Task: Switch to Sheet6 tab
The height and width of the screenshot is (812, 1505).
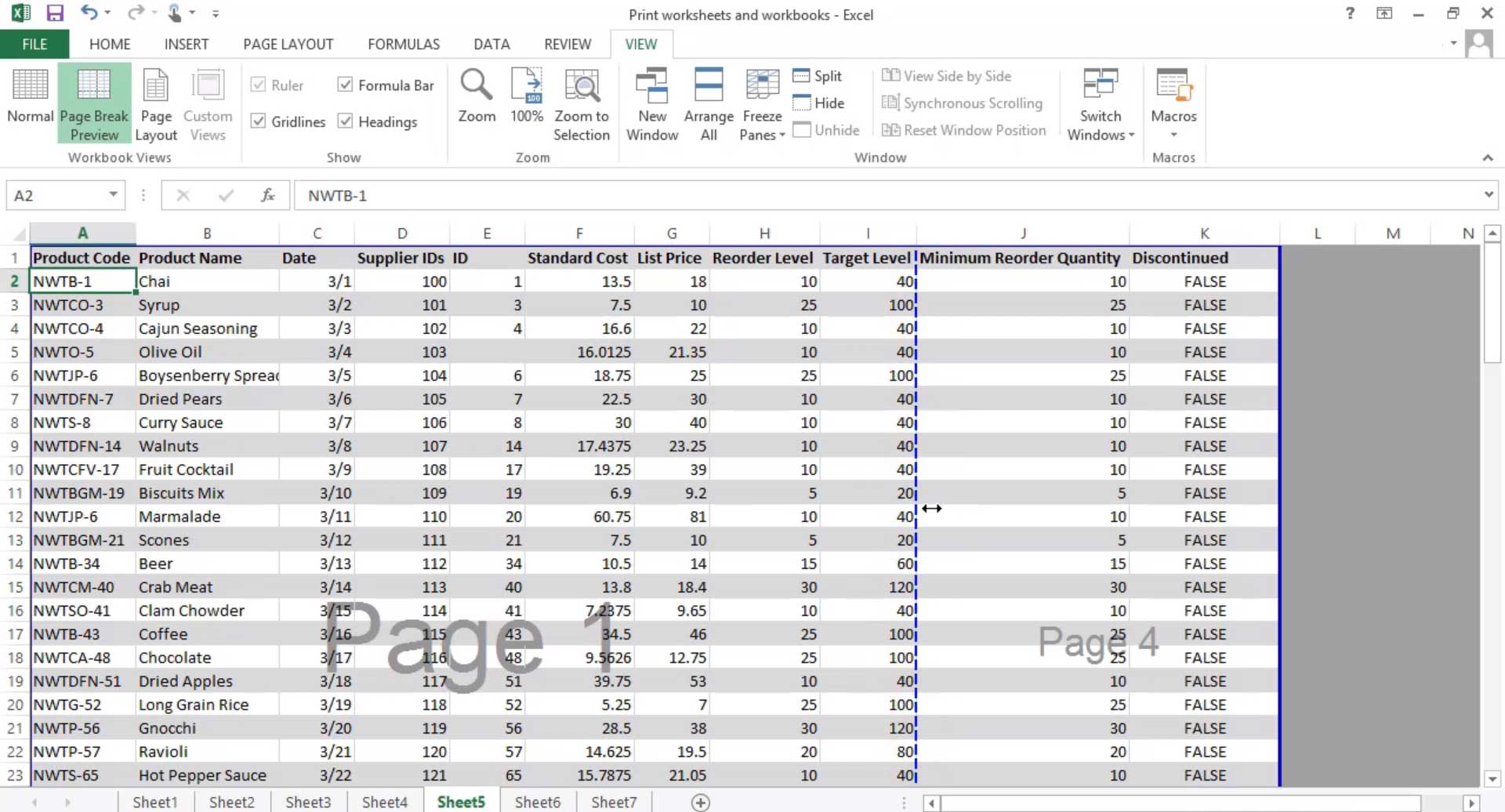Action: [x=538, y=802]
